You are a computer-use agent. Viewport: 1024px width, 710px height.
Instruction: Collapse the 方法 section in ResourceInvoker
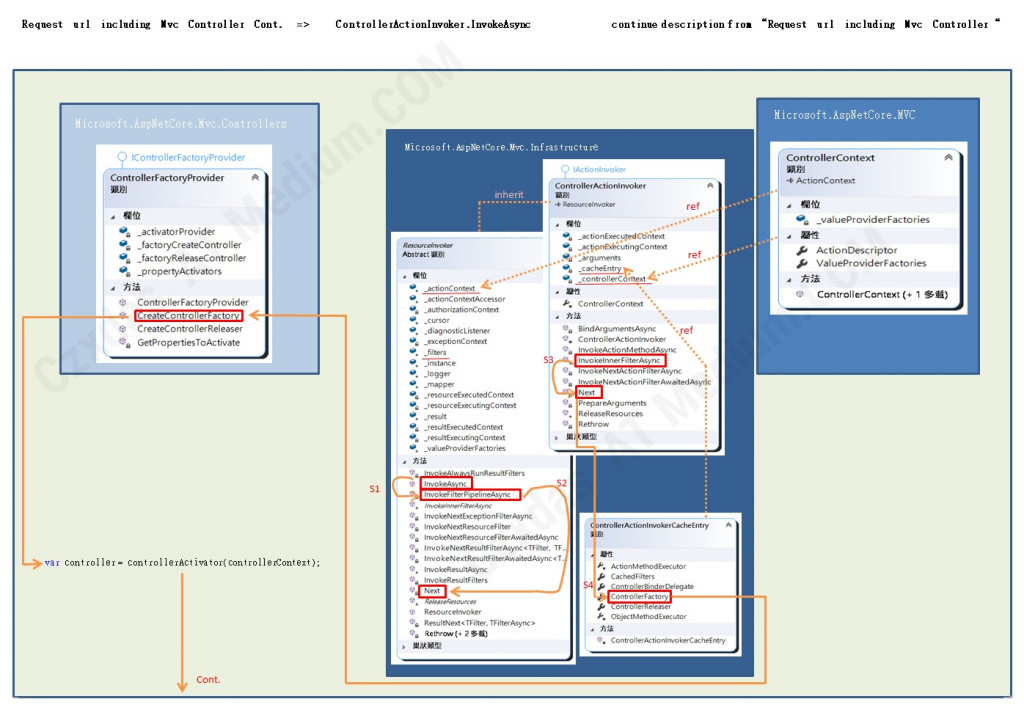[x=404, y=462]
